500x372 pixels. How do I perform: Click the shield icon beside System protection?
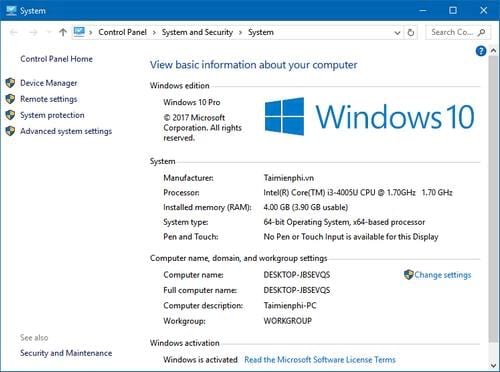click(10, 115)
